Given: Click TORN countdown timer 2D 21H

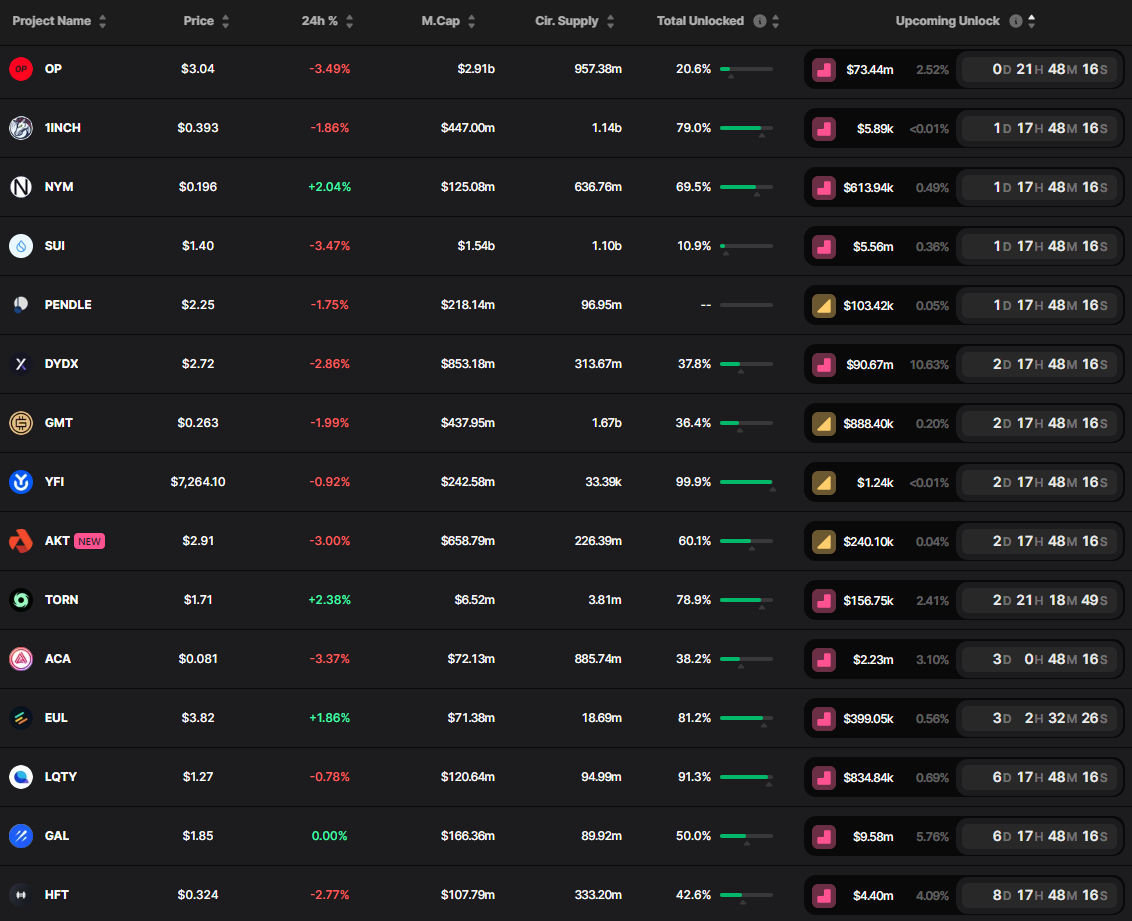Looking at the screenshot, I should tap(1040, 601).
